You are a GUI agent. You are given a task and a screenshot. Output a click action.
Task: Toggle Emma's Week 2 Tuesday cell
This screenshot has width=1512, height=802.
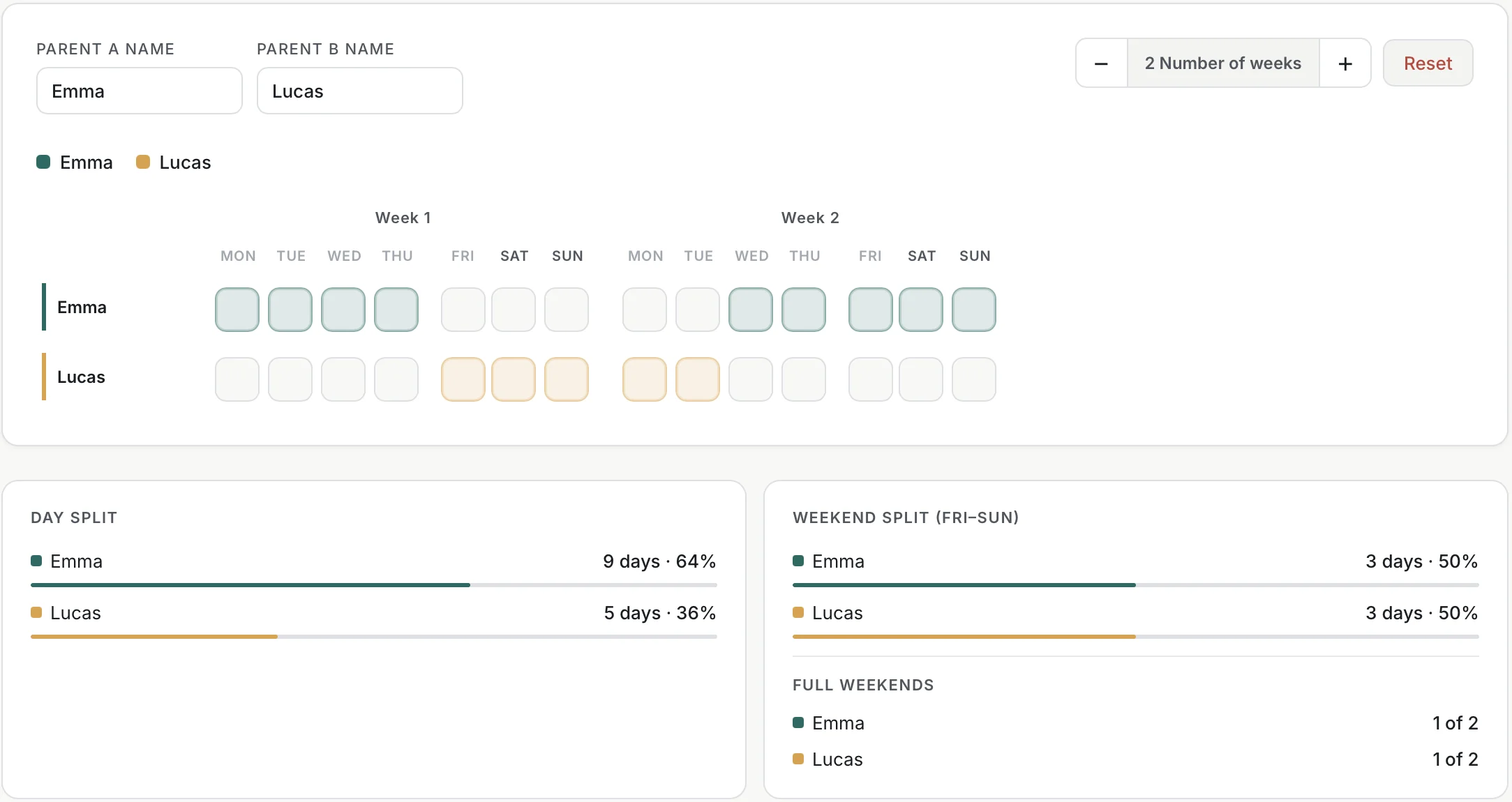click(x=698, y=310)
